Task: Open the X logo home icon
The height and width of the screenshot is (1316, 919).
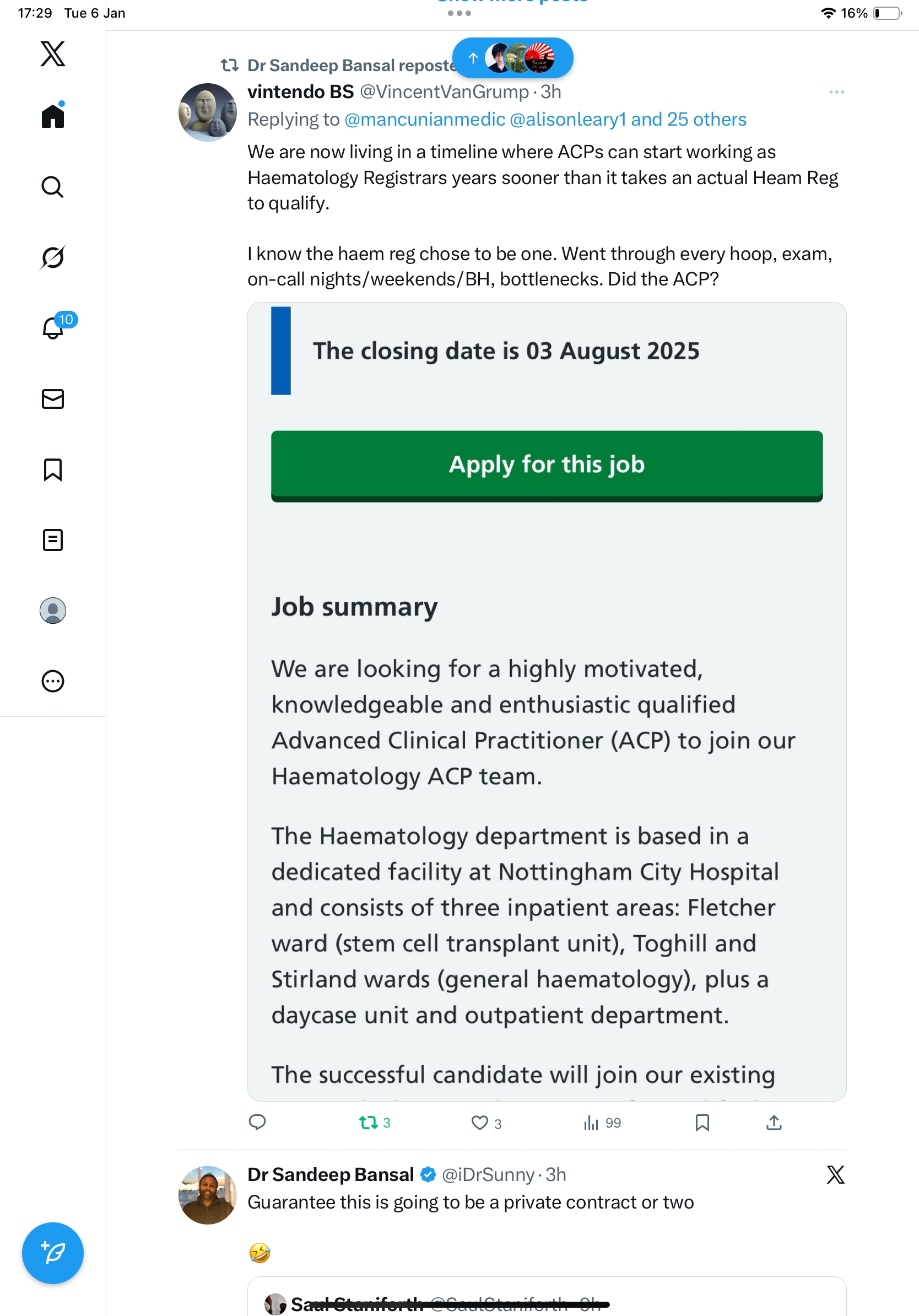Action: (53, 54)
